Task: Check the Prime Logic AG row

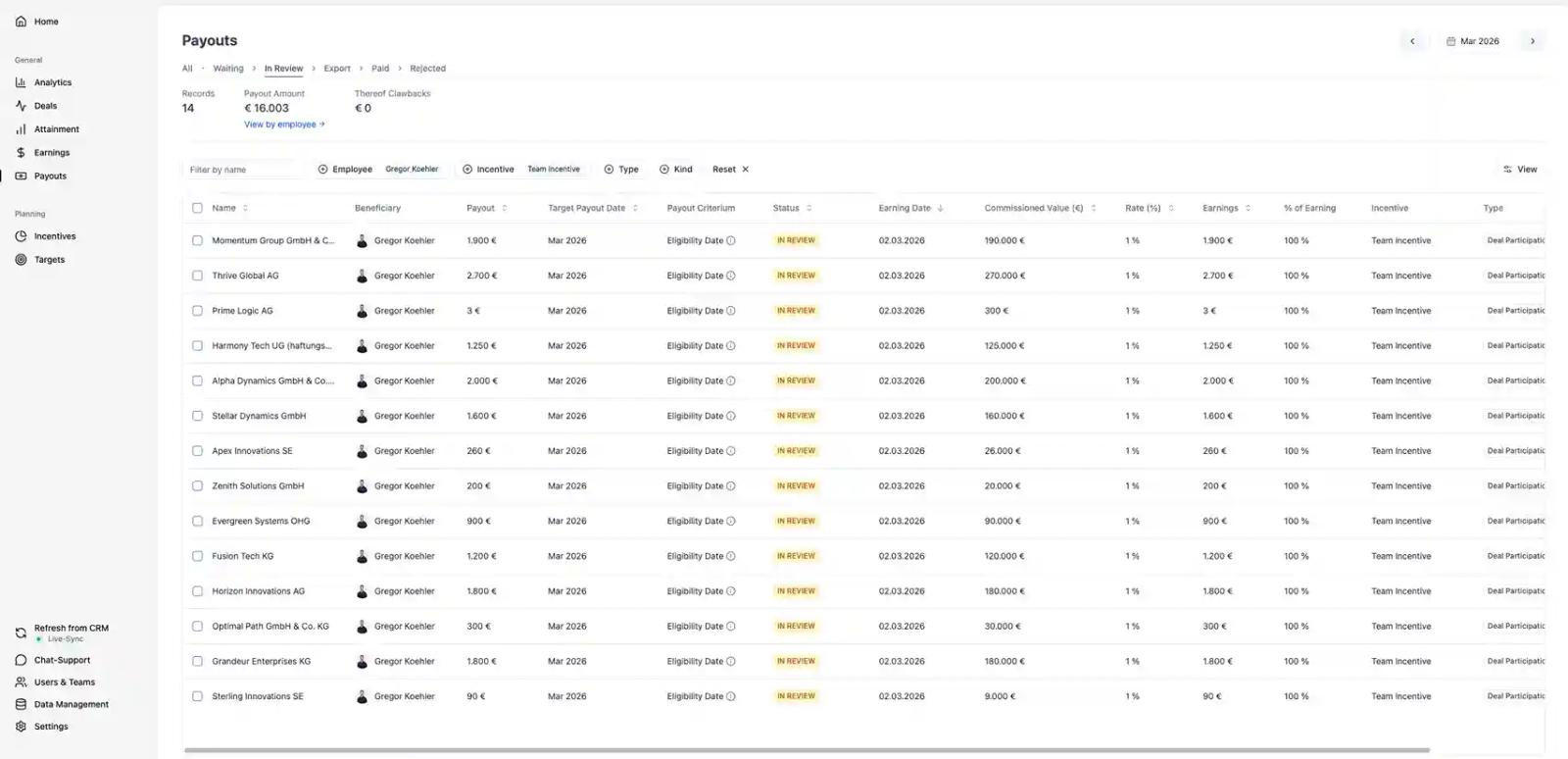Action: coord(197,311)
